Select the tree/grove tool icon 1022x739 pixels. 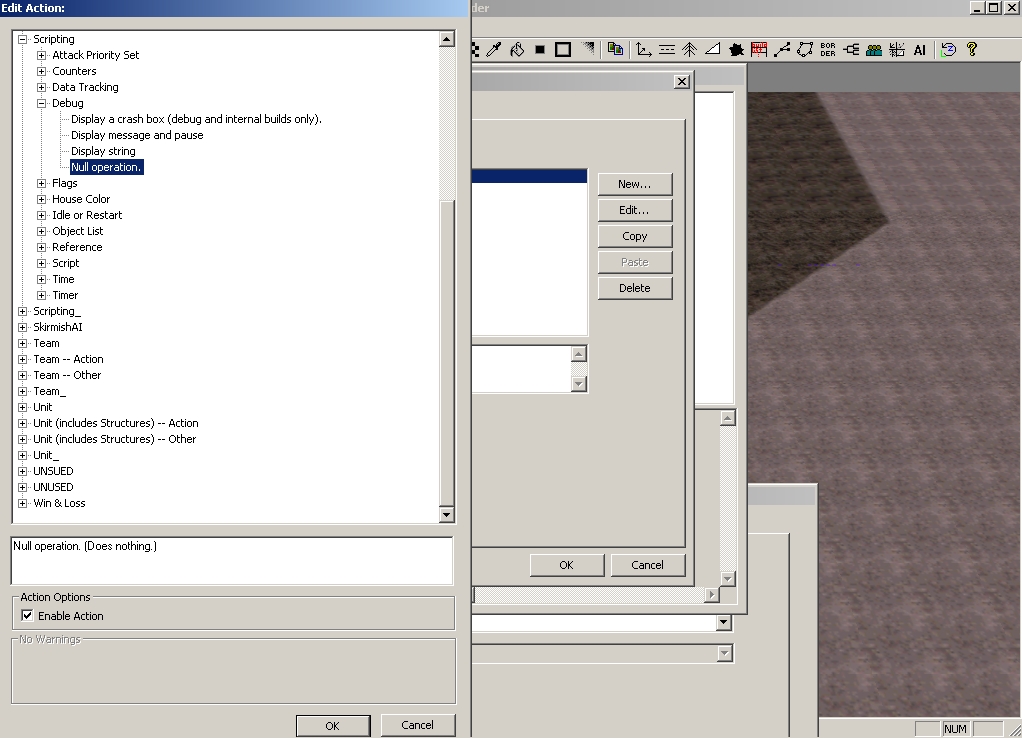click(690, 49)
